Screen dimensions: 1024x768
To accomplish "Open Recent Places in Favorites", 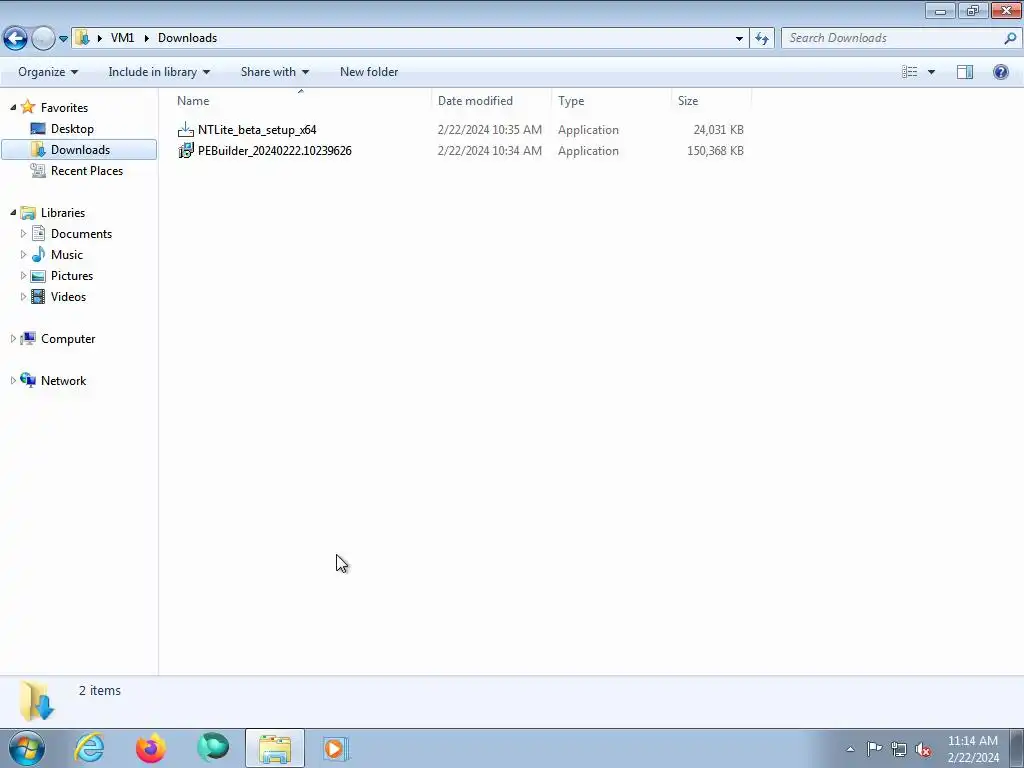I will tap(86, 170).
